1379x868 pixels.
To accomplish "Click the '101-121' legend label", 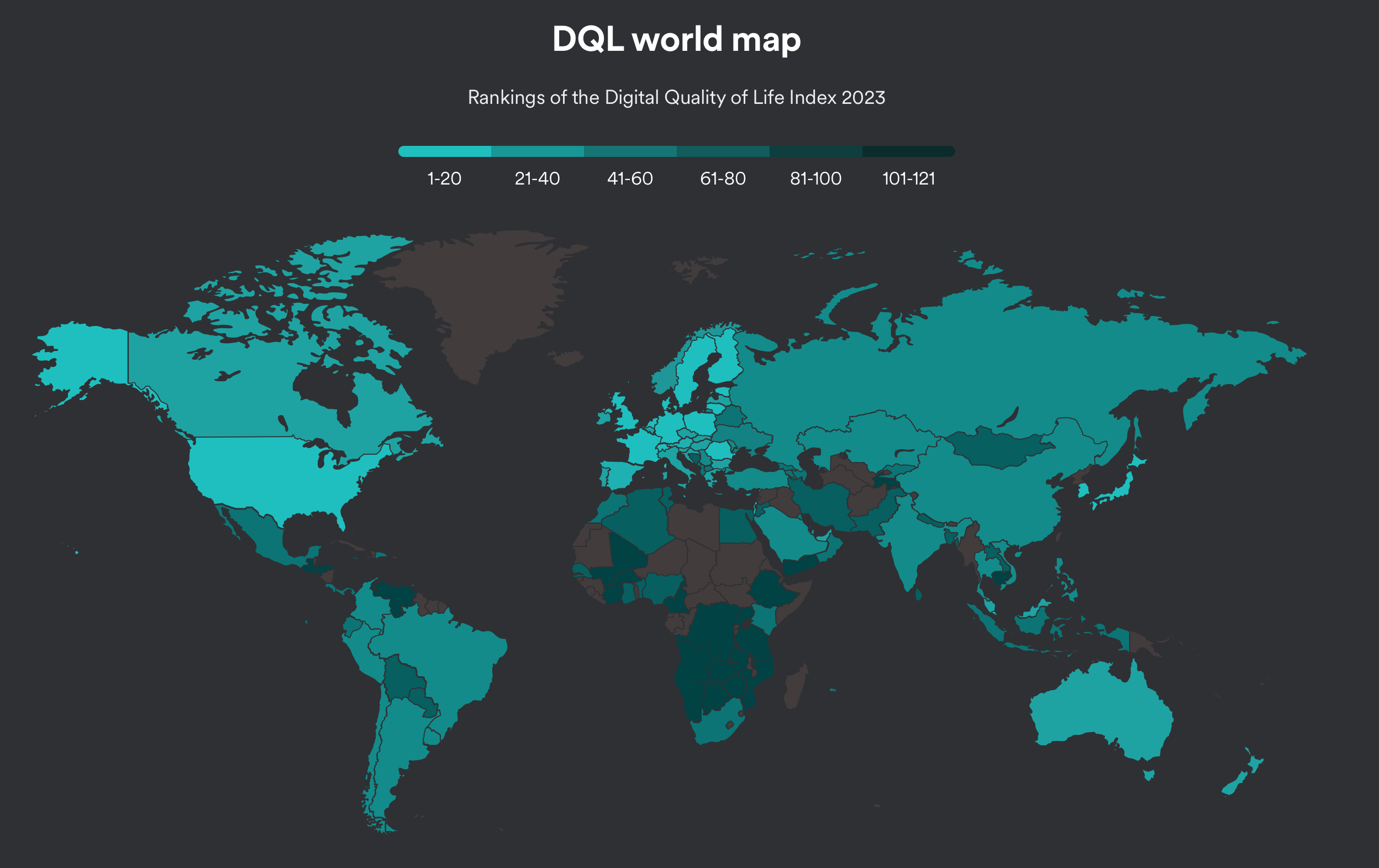I will pos(909,178).
